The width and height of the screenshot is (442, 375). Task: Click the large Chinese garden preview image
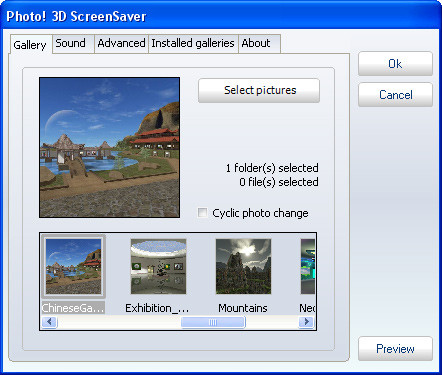(x=109, y=147)
